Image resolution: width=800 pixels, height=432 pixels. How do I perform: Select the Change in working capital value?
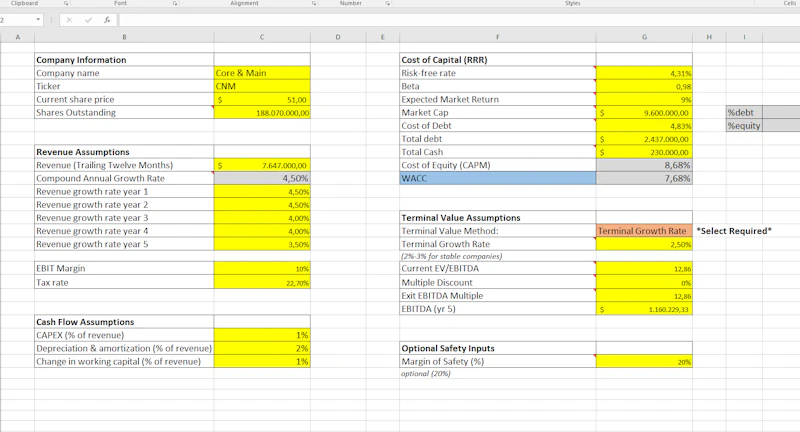click(262, 362)
